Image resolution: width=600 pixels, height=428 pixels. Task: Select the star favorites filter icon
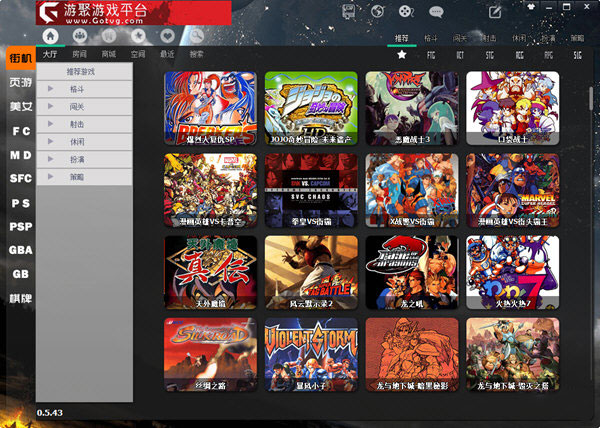coord(402,55)
